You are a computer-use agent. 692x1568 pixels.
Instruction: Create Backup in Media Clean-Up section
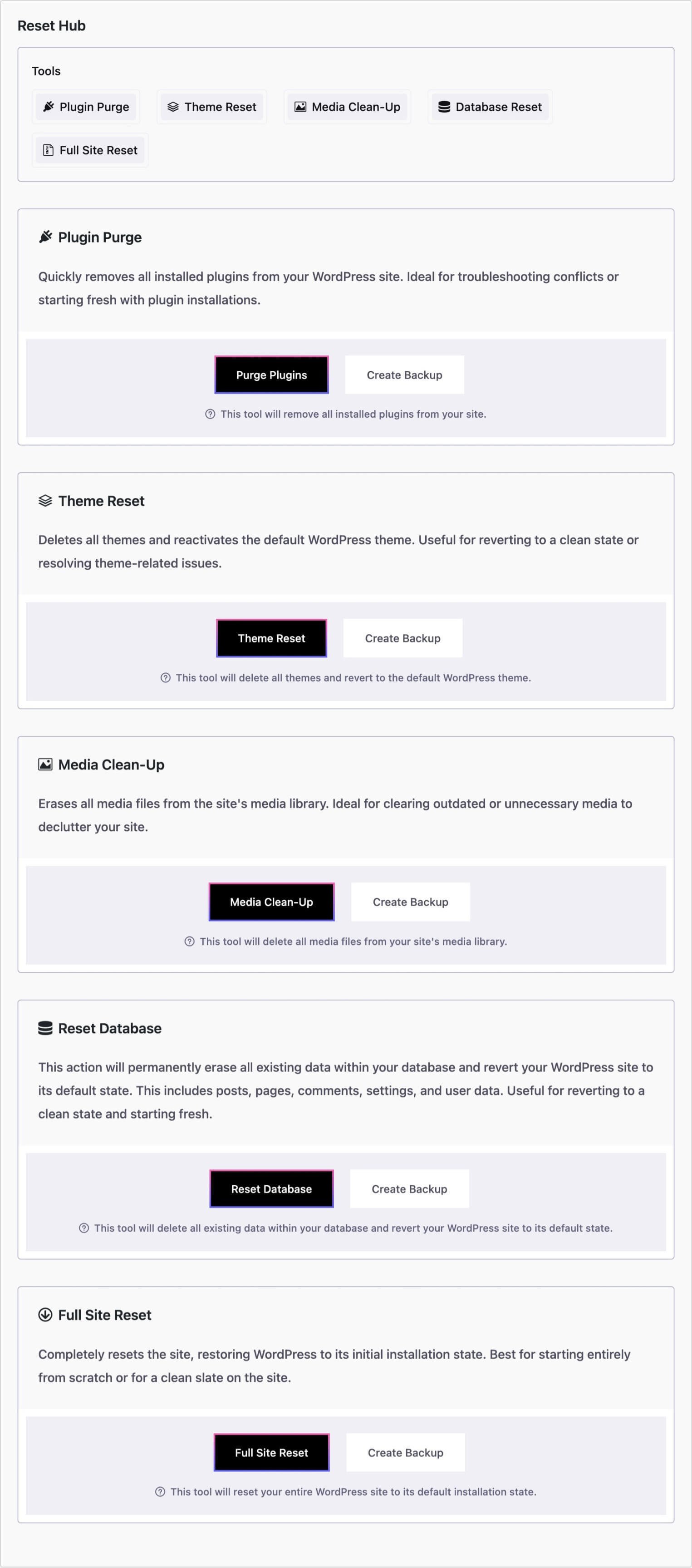click(x=410, y=902)
